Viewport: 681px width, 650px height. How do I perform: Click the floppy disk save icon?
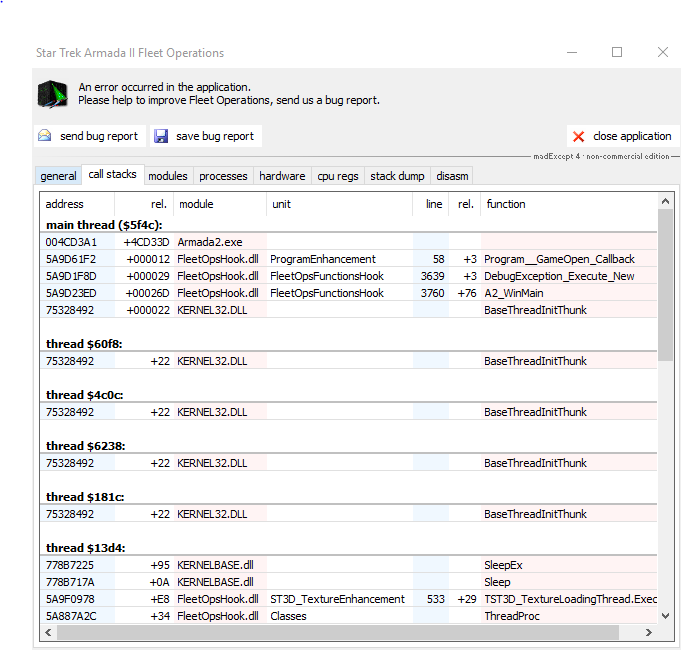[161, 136]
